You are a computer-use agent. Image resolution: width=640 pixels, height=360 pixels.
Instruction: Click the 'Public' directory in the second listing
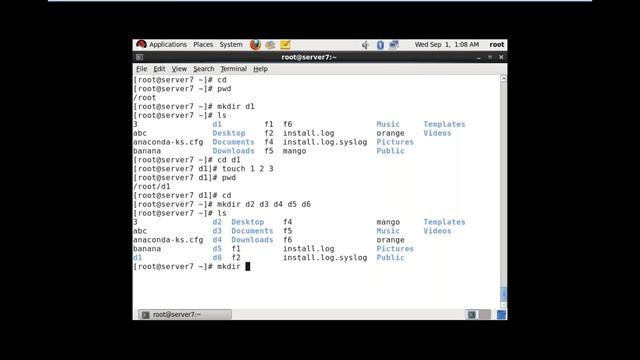click(390, 258)
